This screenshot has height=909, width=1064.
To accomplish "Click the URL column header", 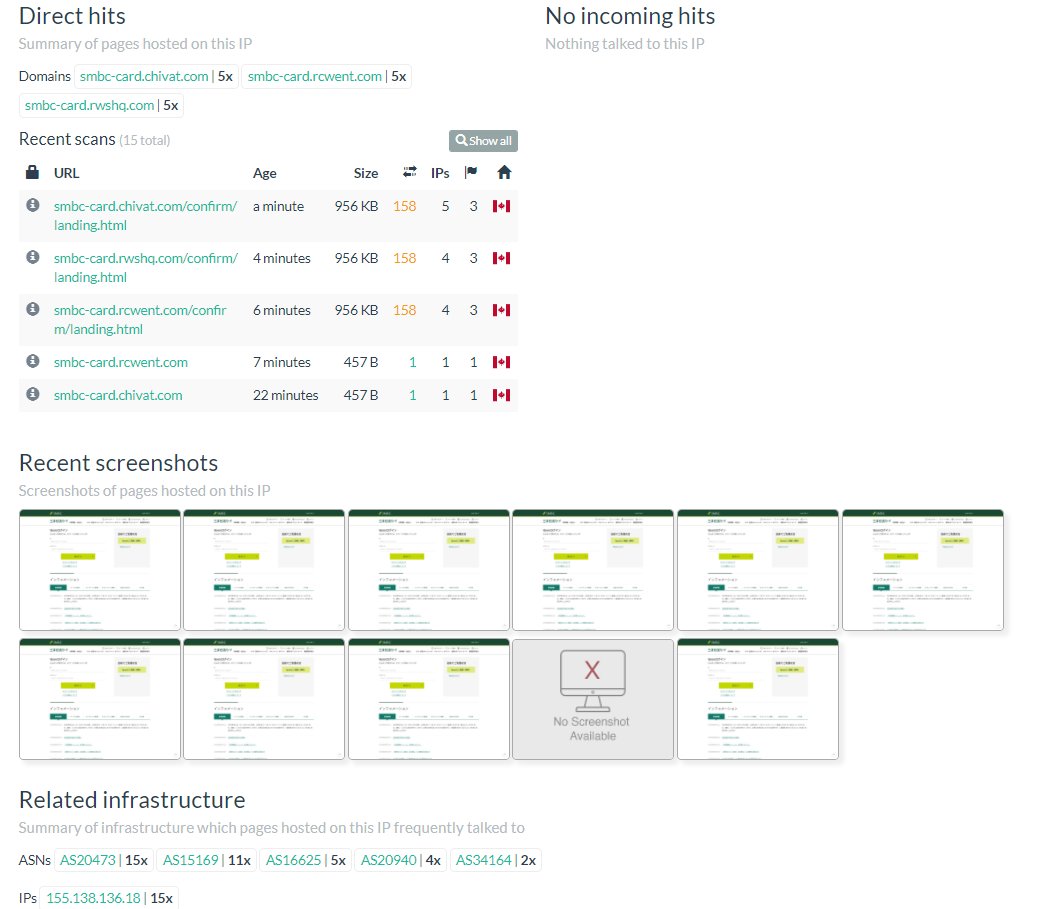I will click(66, 173).
